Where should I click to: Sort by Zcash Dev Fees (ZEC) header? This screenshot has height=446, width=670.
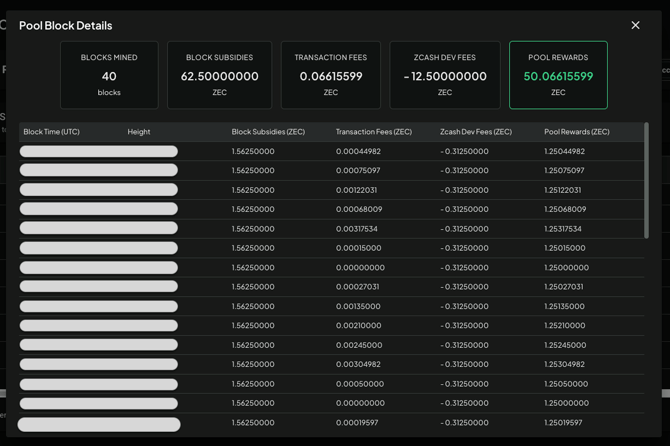pos(476,132)
